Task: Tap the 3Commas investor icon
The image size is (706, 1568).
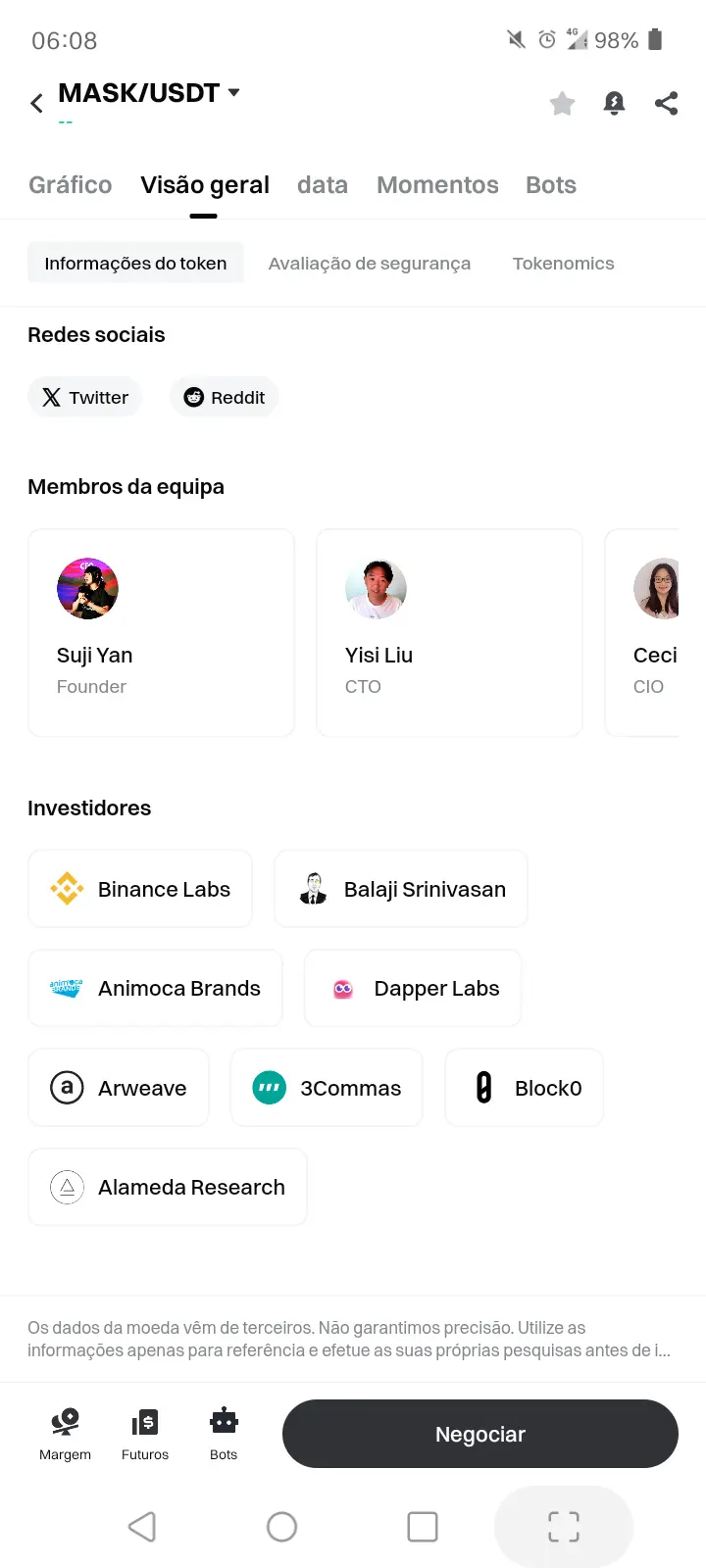Action: pyautogui.click(x=270, y=1088)
